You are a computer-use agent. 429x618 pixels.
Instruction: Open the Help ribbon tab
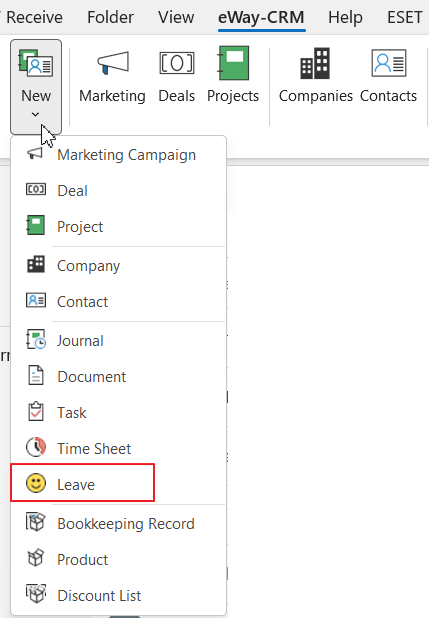click(x=345, y=17)
